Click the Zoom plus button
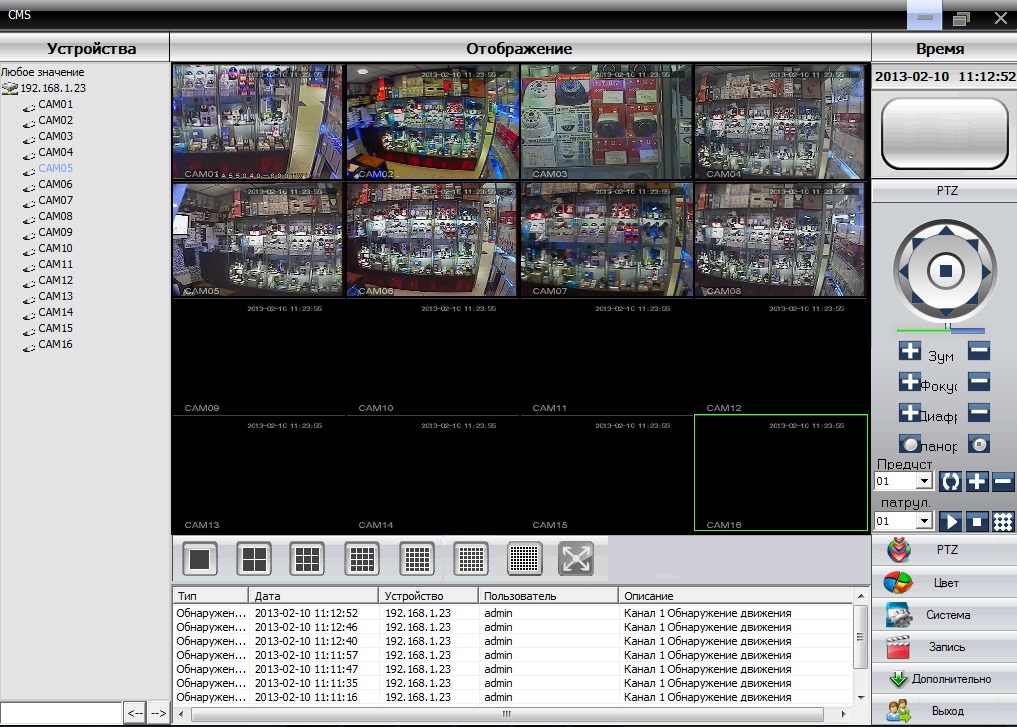The width and height of the screenshot is (1017, 727). coord(910,352)
